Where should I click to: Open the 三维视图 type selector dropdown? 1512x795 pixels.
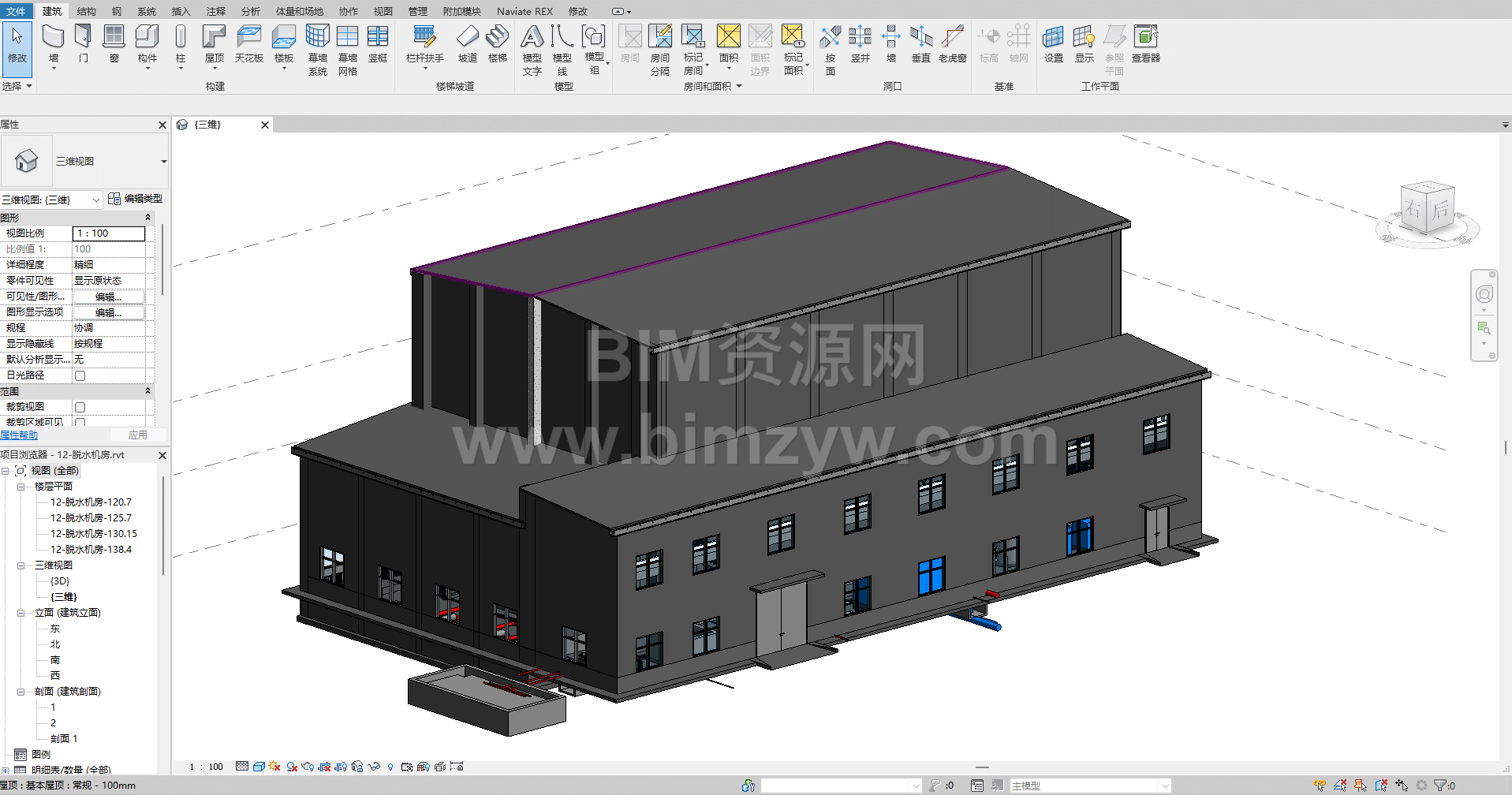(163, 162)
